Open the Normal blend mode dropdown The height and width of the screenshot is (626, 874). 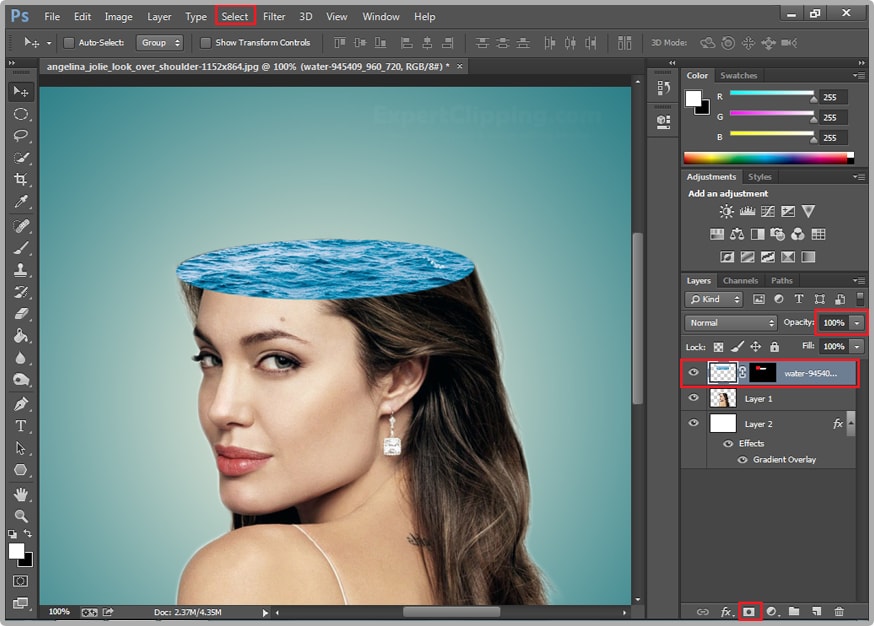point(729,324)
